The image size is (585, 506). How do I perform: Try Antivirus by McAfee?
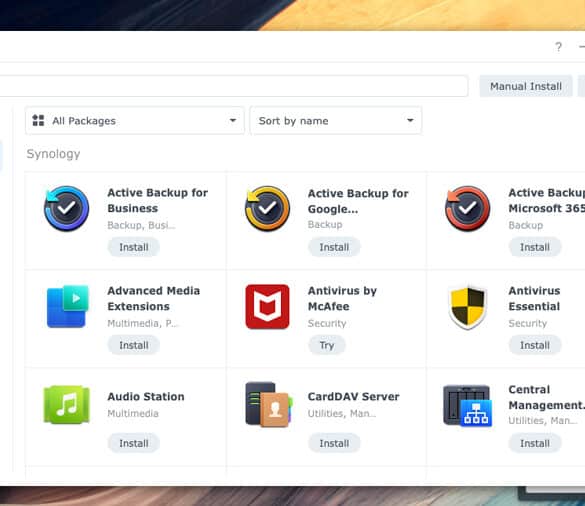(326, 345)
